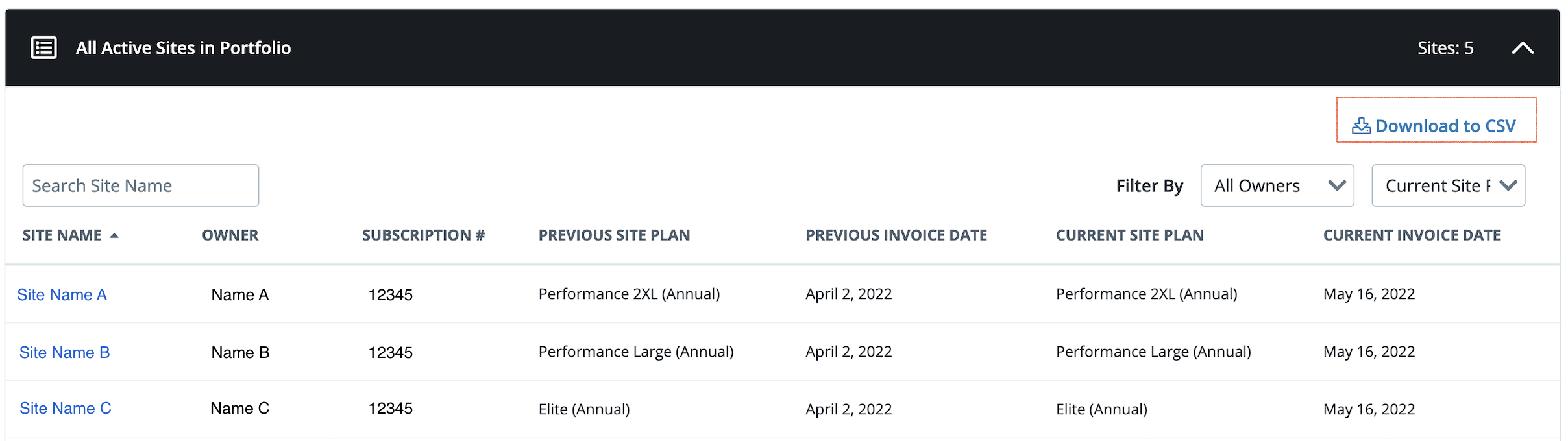
Task: Collapse the All Active Sites in Portfolio section
Action: (1523, 47)
